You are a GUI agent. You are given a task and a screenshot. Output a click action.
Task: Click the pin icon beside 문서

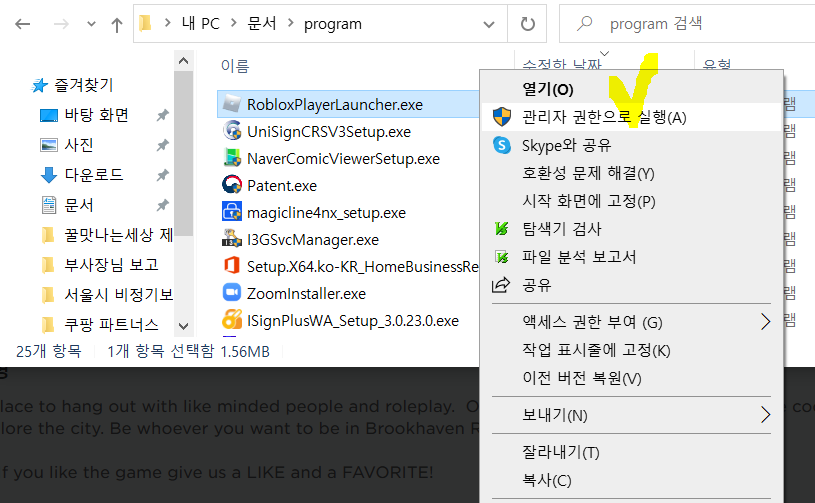pos(163,205)
